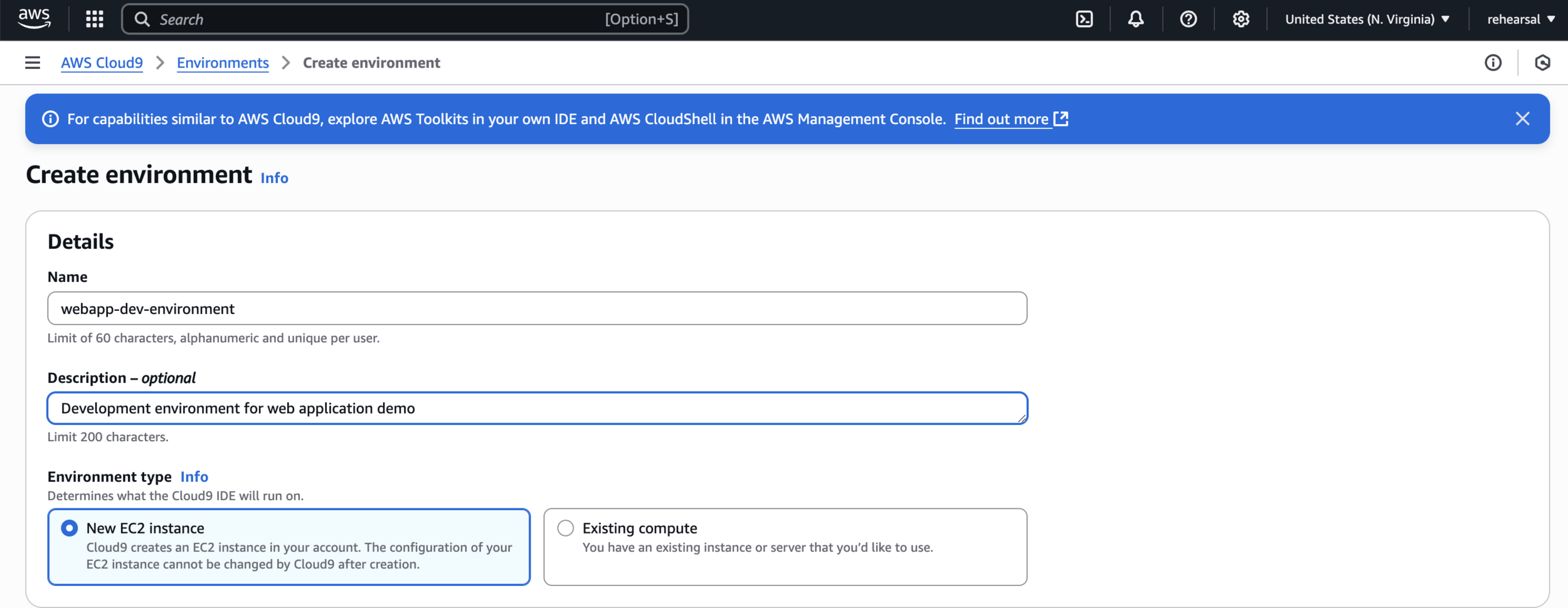Go to the AWS Cloud9 breadcrumb
The height and width of the screenshot is (608, 1568).
[x=102, y=63]
